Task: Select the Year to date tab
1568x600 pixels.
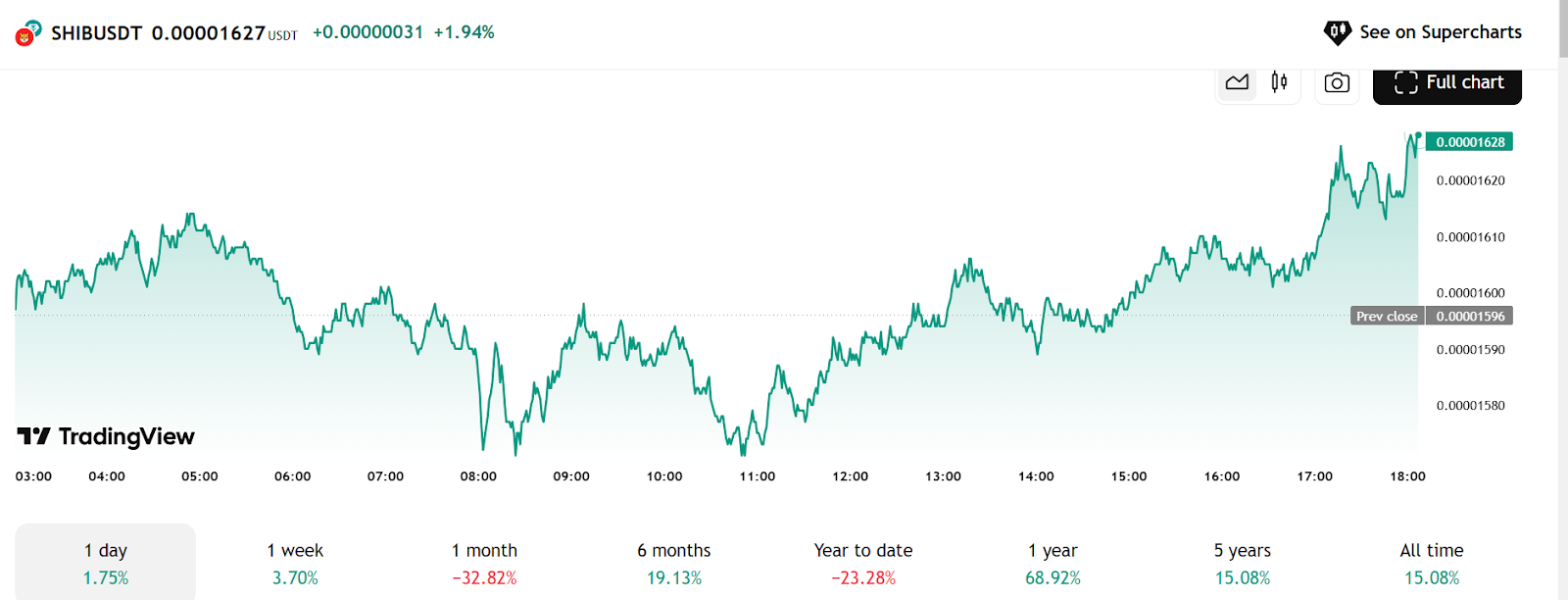Action: [863, 563]
